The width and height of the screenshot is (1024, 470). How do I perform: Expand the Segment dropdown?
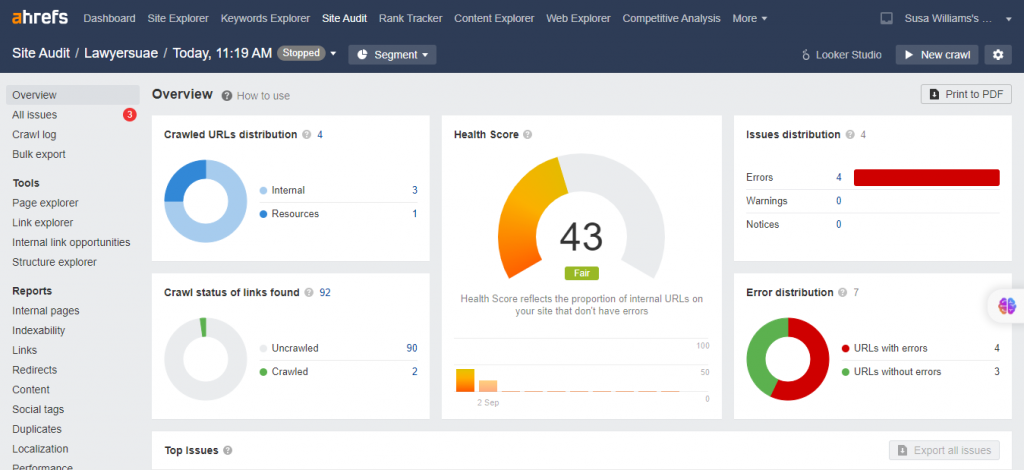tap(392, 55)
